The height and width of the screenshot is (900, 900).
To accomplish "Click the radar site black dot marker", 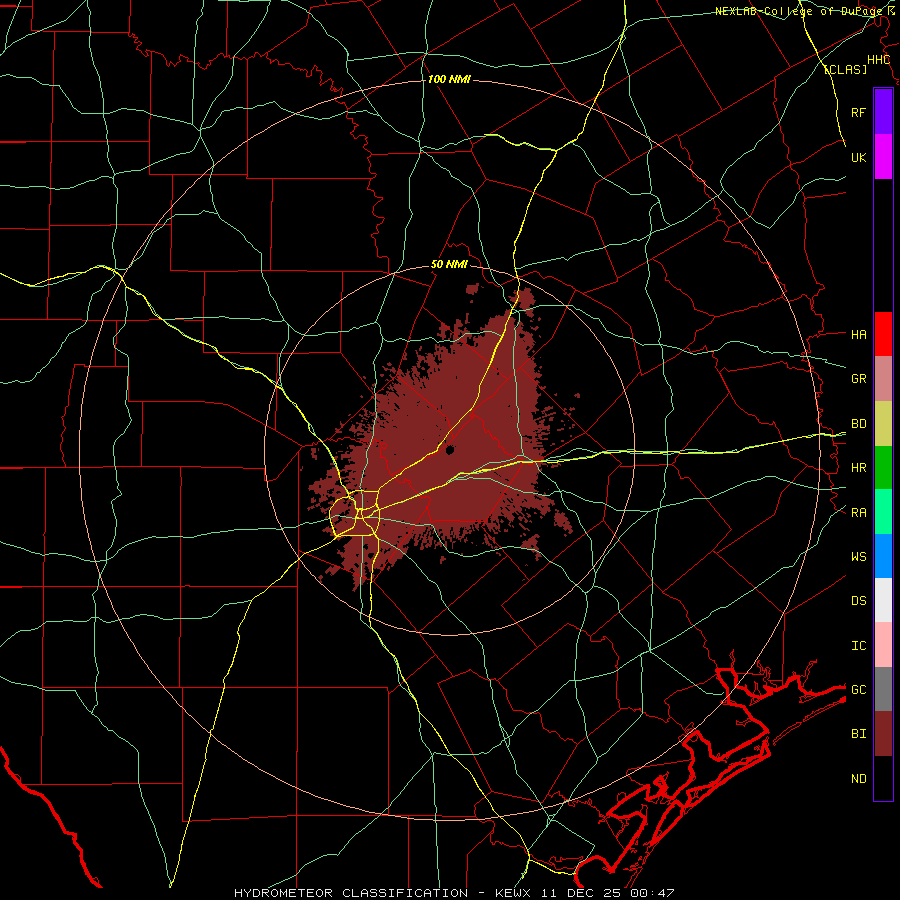I will coord(450,450).
